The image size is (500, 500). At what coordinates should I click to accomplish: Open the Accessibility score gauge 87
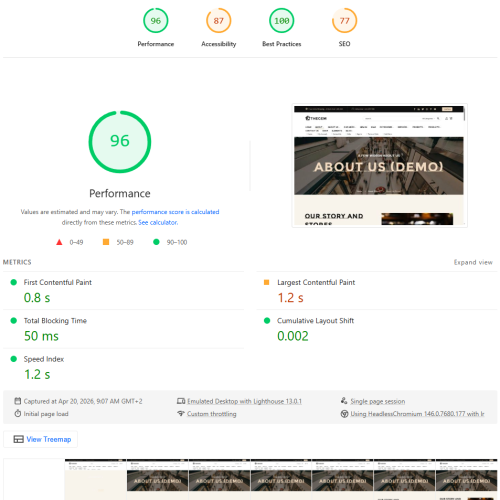pos(218,21)
